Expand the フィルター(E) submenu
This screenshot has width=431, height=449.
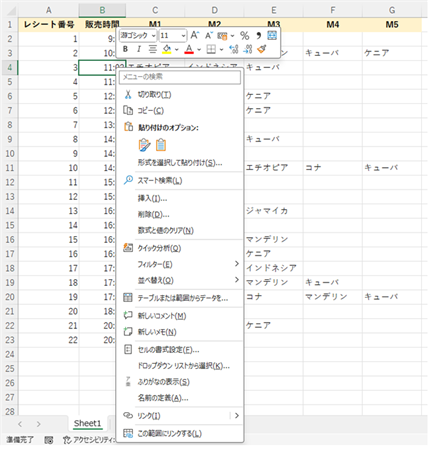tap(180, 264)
